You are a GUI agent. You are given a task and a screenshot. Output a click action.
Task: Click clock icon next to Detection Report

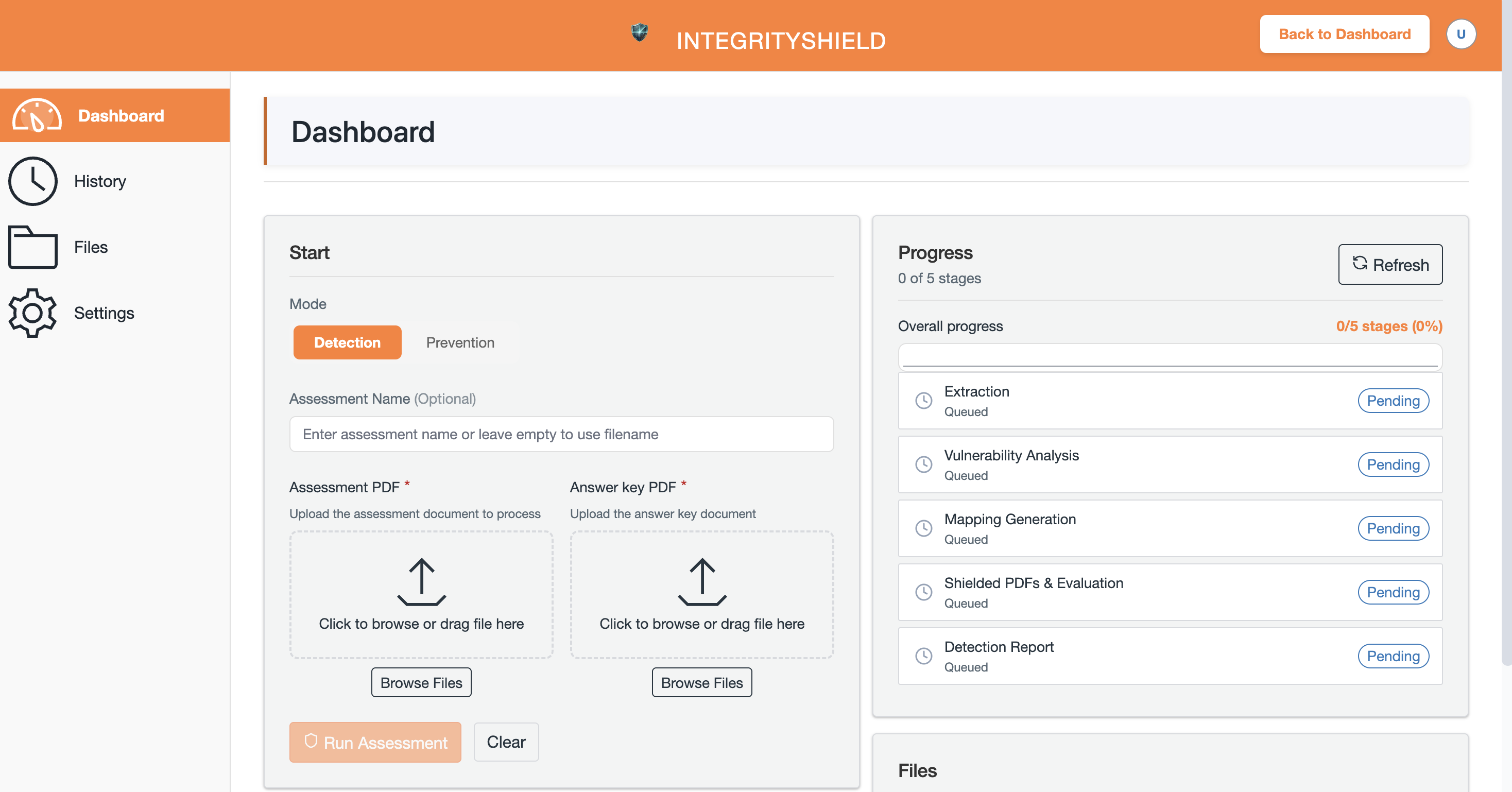coord(923,656)
